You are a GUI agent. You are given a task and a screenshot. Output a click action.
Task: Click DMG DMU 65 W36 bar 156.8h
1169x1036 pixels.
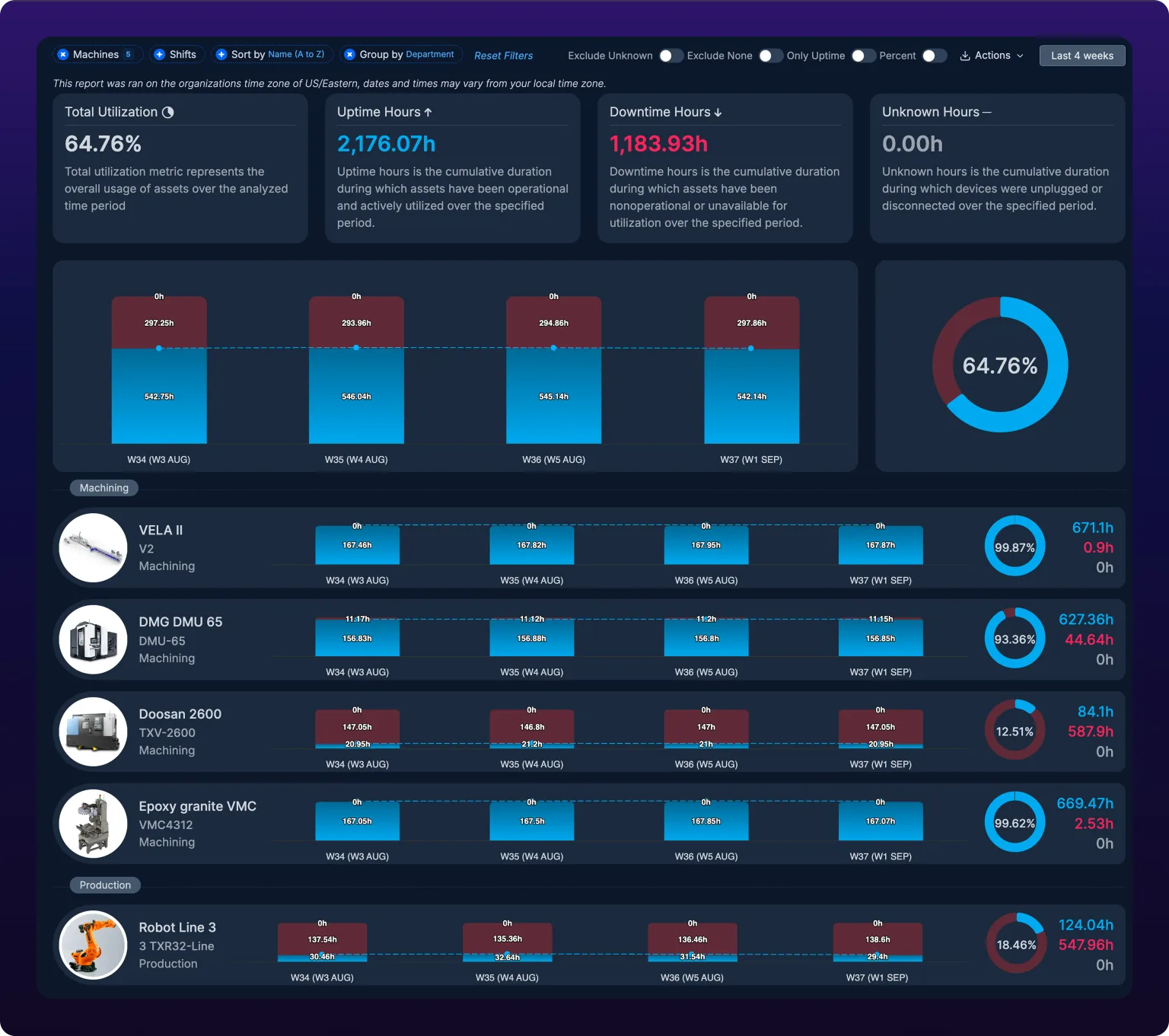tap(706, 639)
